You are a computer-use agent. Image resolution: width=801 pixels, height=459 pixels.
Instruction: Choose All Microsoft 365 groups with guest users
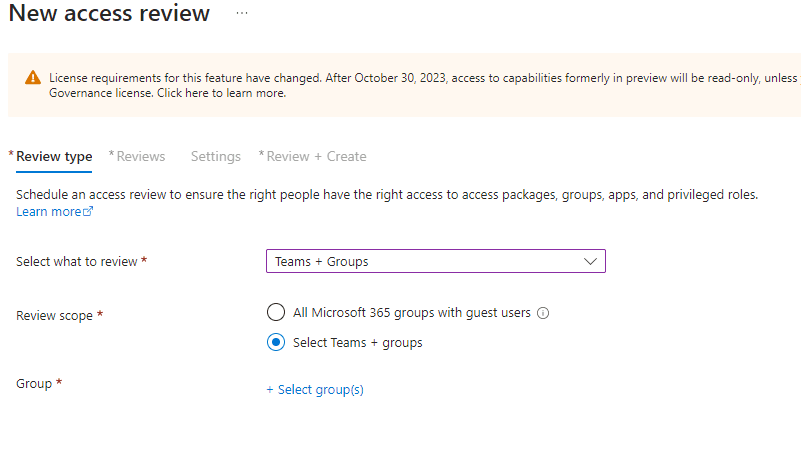coord(276,312)
